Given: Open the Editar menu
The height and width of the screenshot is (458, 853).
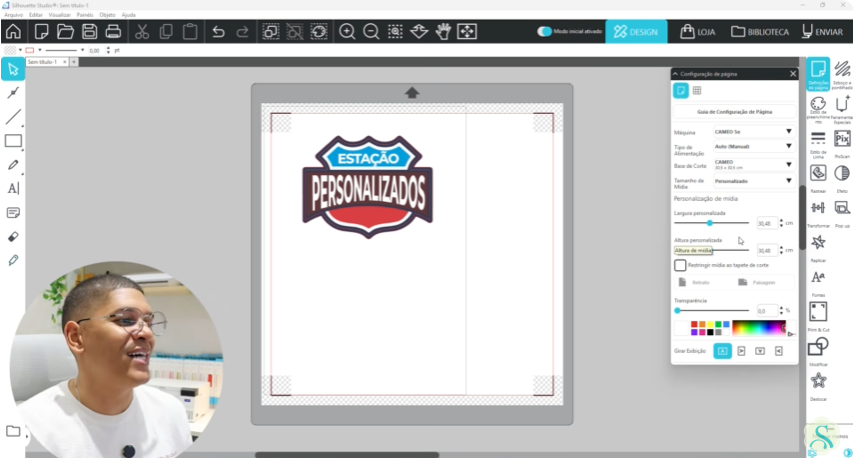Looking at the screenshot, I should (x=36, y=15).
